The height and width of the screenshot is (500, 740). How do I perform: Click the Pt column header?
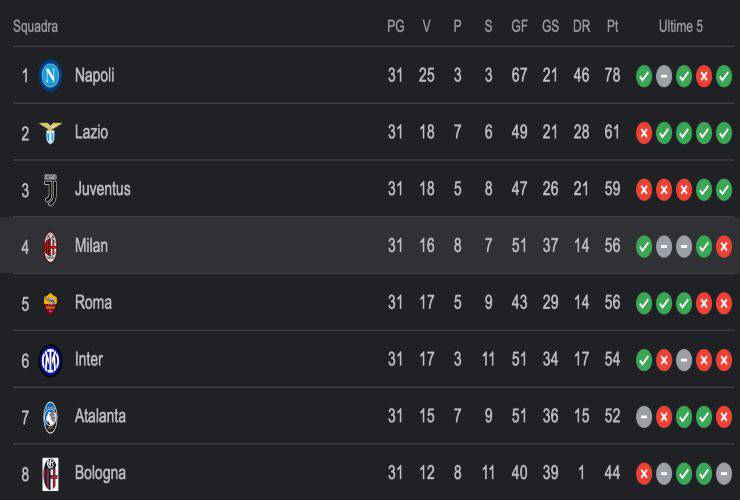pyautogui.click(x=612, y=26)
